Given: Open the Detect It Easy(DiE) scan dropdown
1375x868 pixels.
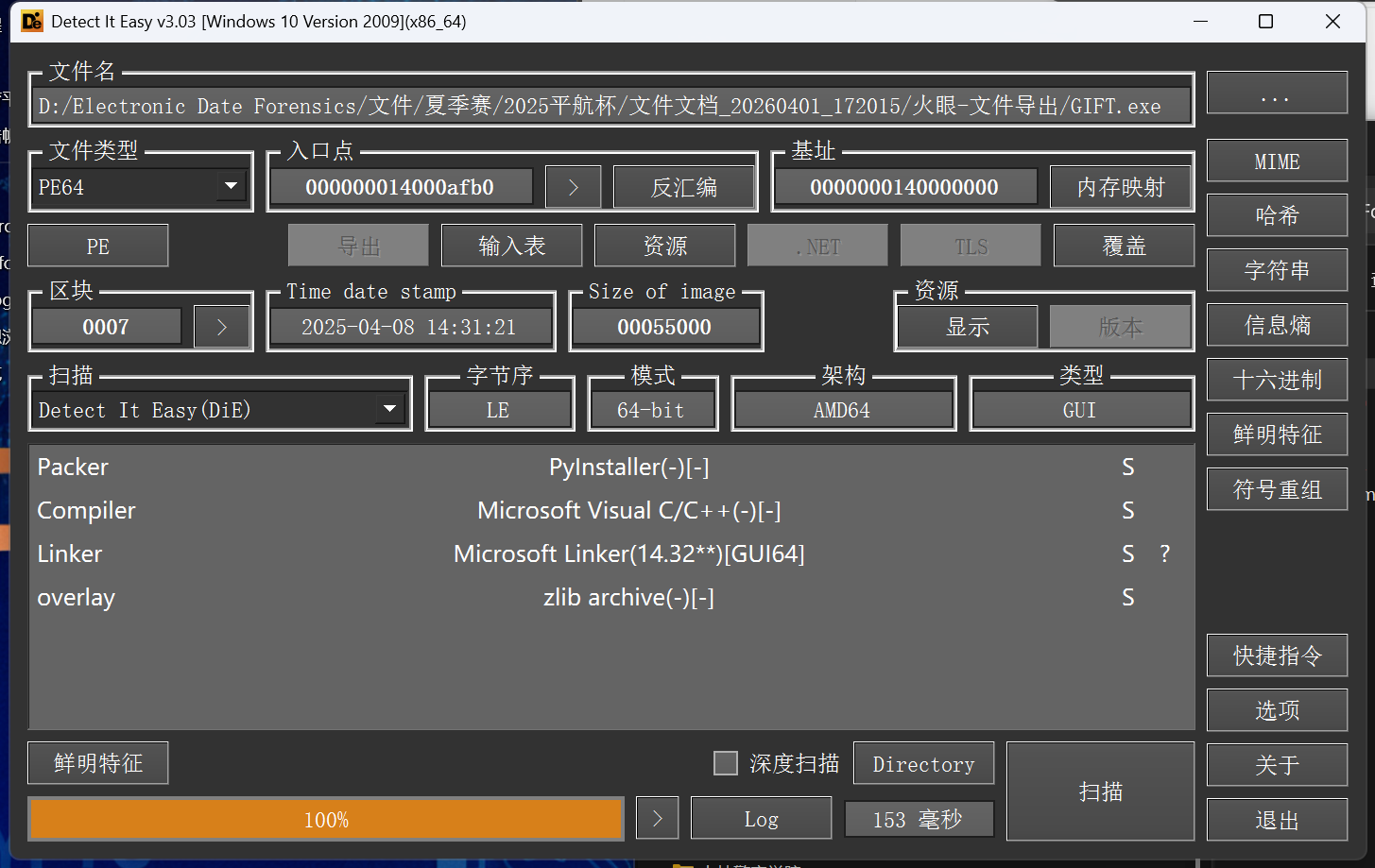Looking at the screenshot, I should [x=219, y=410].
